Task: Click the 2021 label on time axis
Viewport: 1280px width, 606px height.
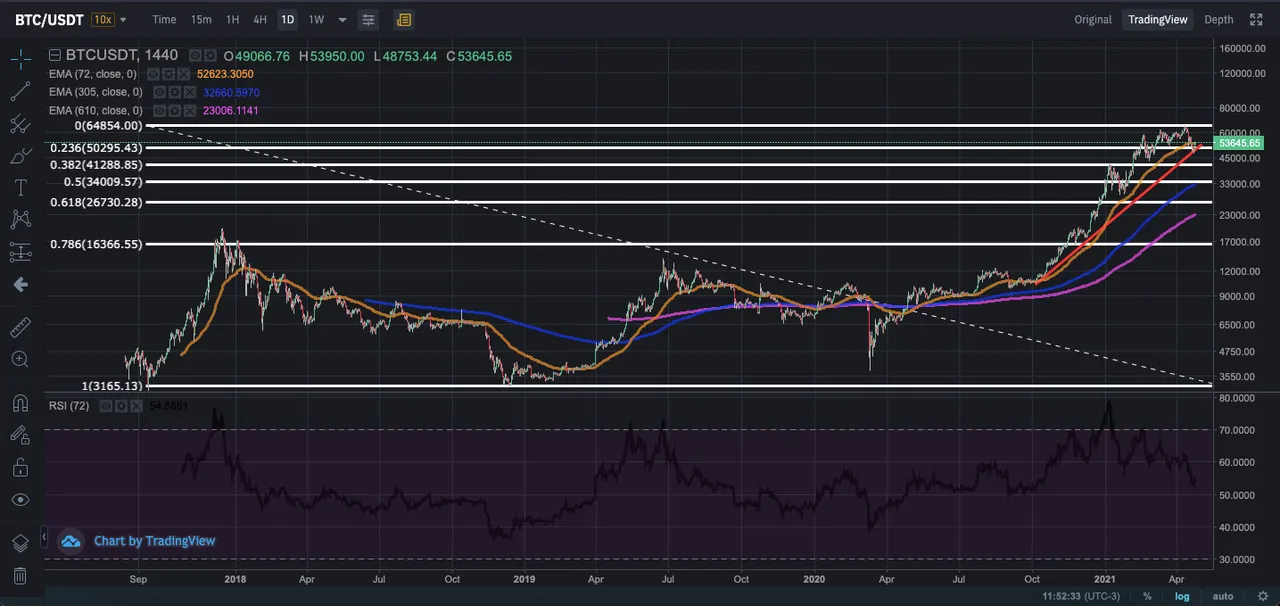Action: tap(1105, 579)
